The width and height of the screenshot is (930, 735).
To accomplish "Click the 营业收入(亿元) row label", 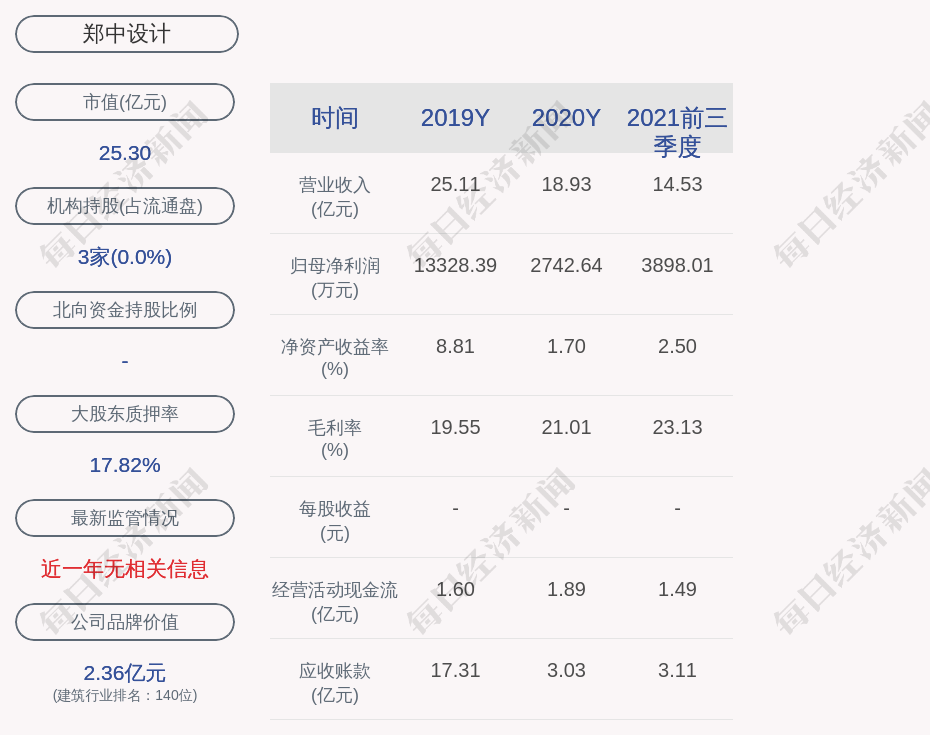I will pyautogui.click(x=335, y=197).
